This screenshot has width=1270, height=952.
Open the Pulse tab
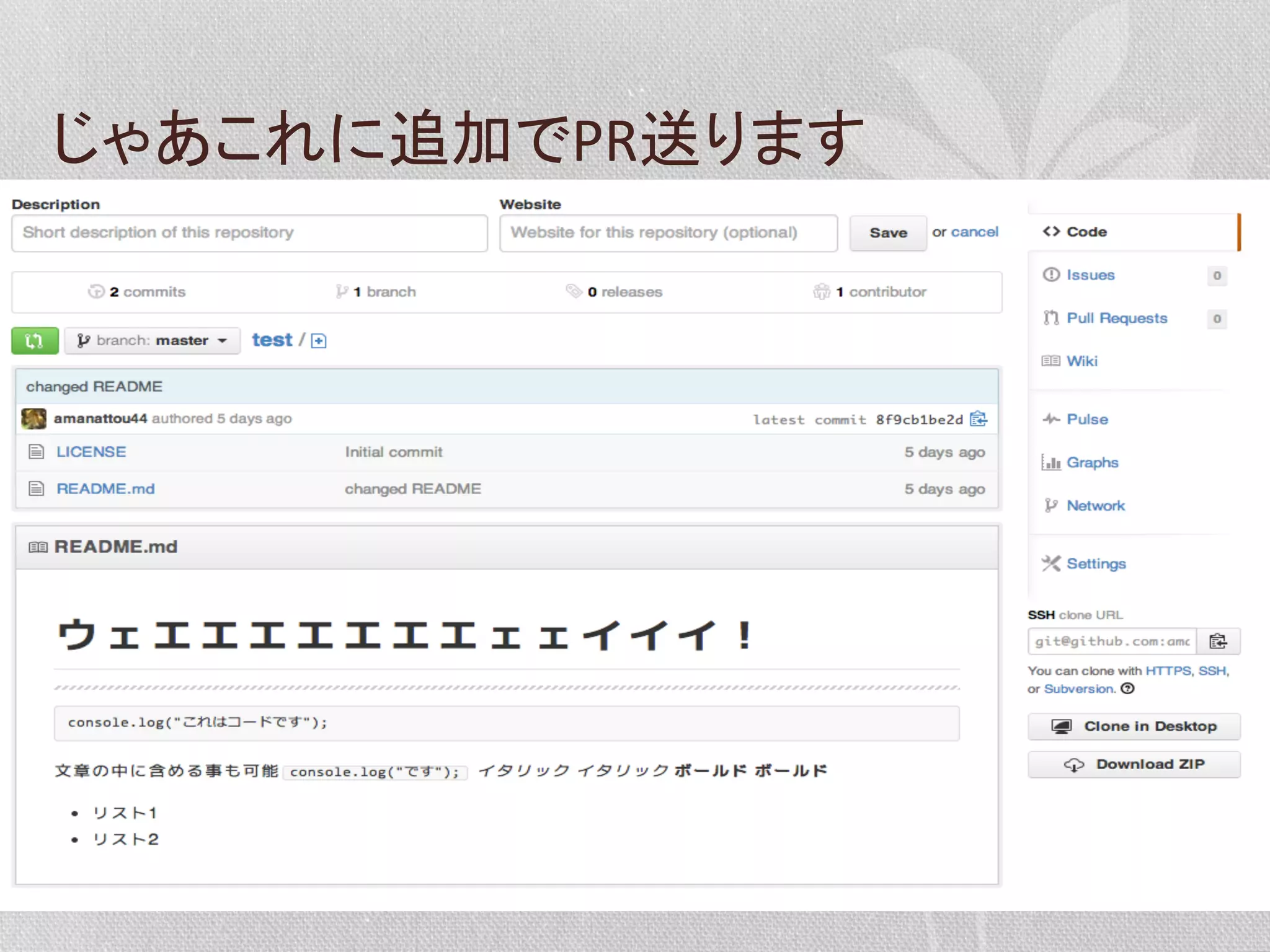point(1087,419)
